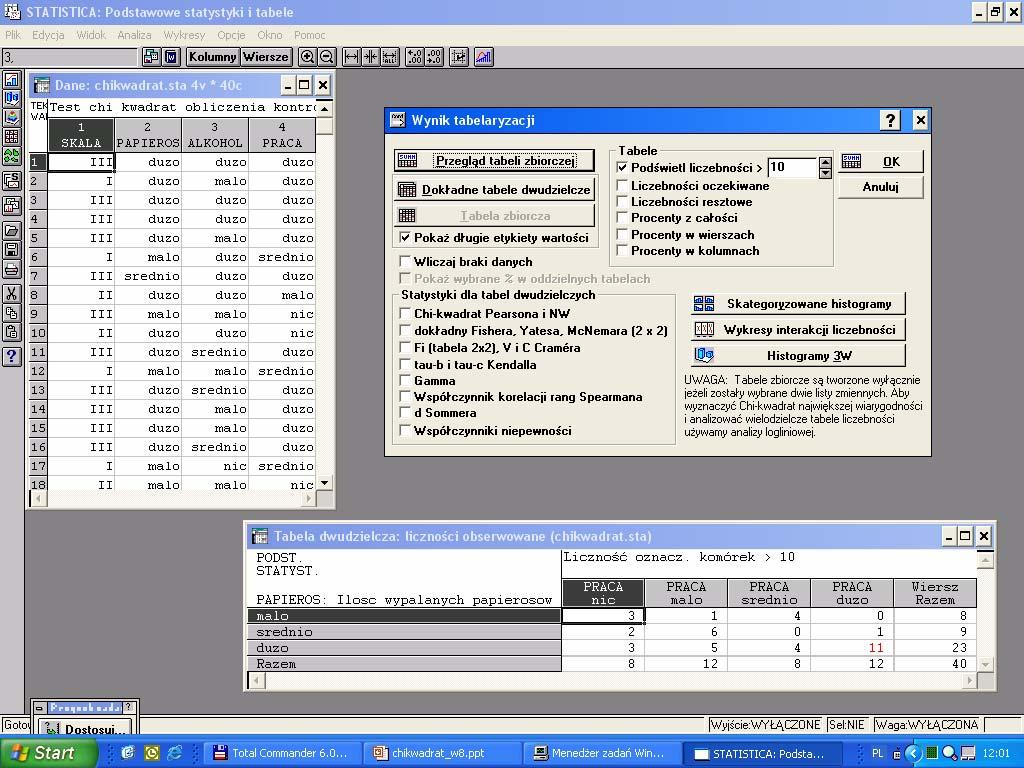Enable Liczebności oczekiwane checkbox

coord(622,185)
